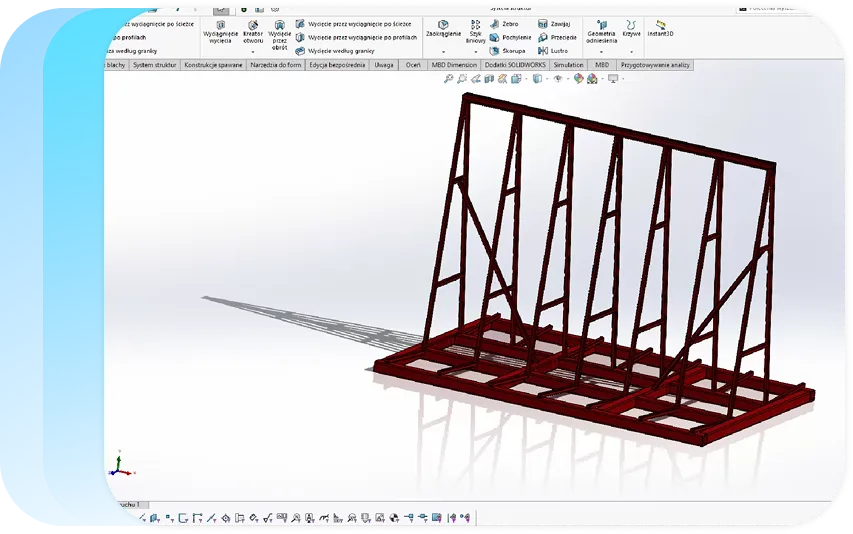Click the Wyciągnięcie wycięcia (extruded cut) tool
This screenshot has height=534, width=853.
click(x=220, y=32)
